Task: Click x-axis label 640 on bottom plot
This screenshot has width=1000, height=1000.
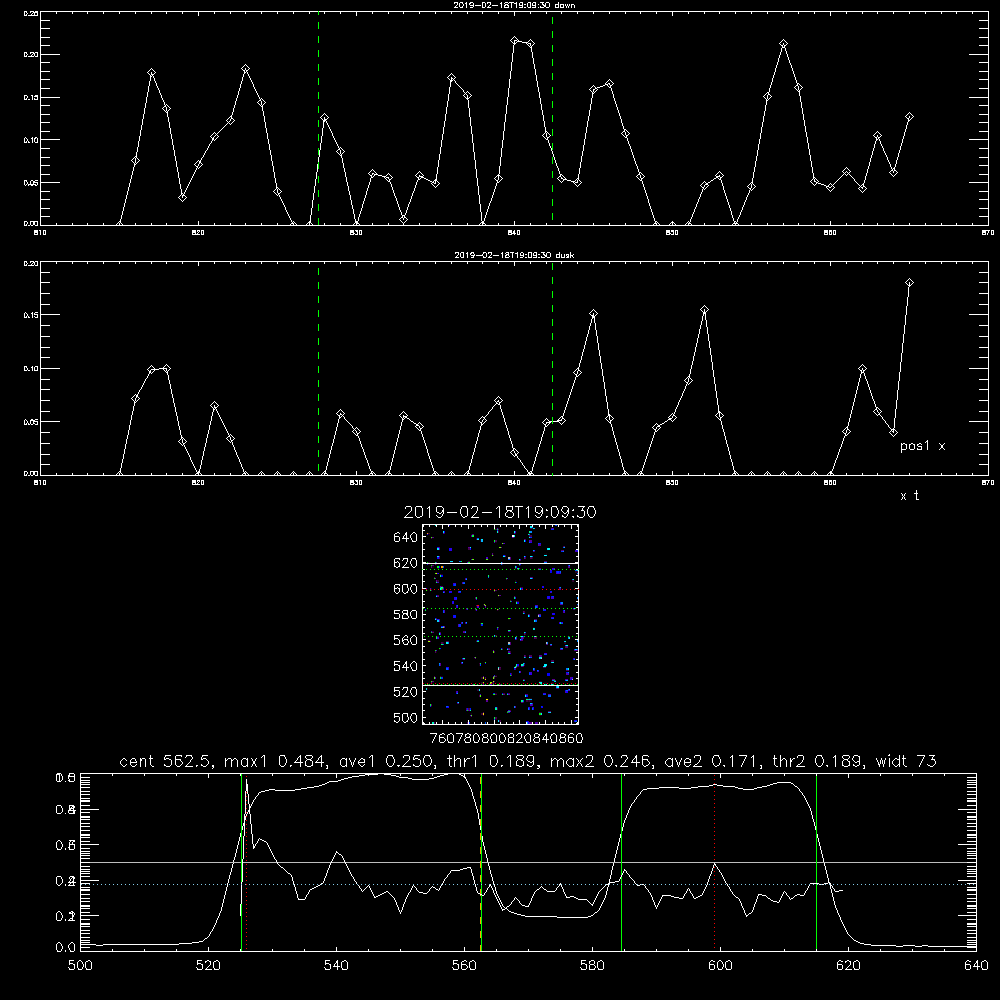Action: 976,966
